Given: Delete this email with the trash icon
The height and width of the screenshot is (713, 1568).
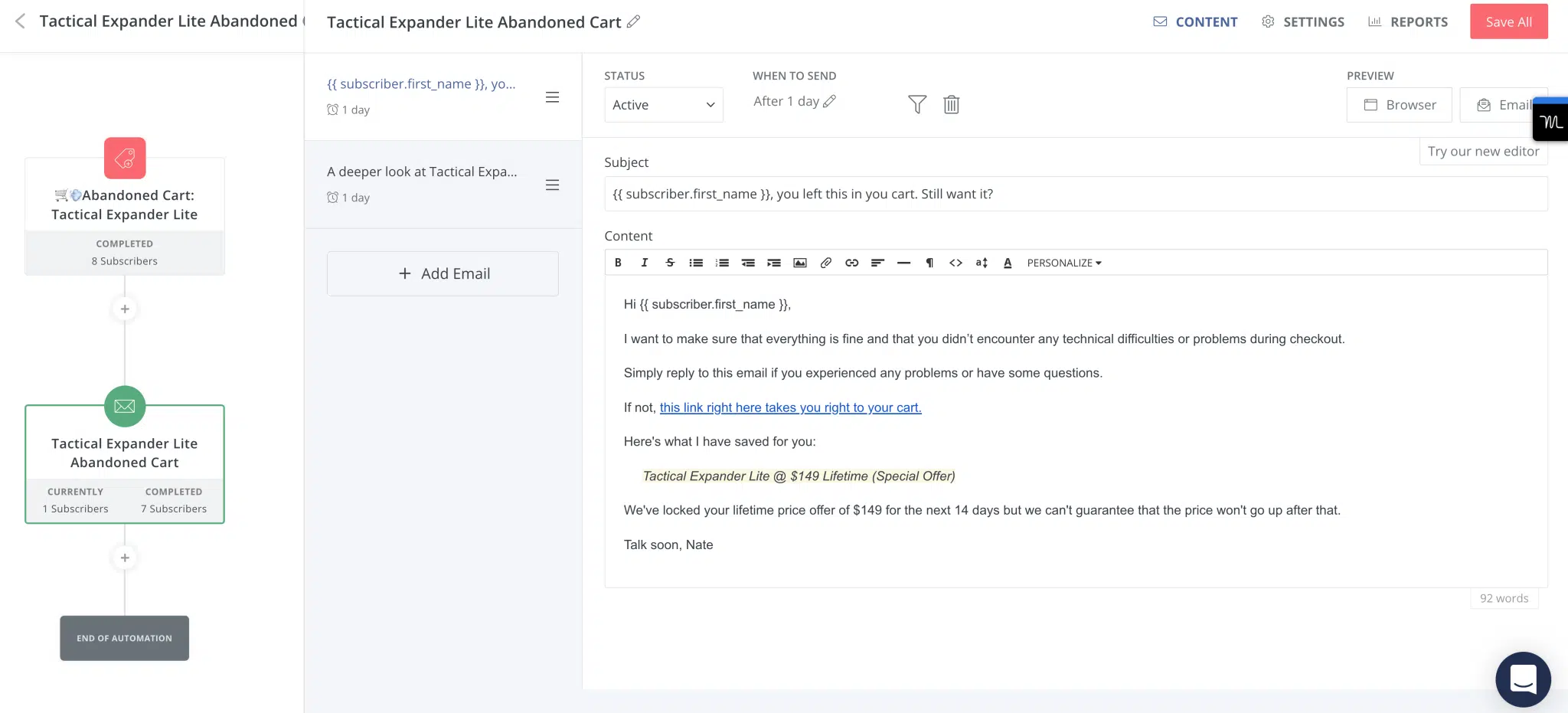Looking at the screenshot, I should tap(951, 104).
